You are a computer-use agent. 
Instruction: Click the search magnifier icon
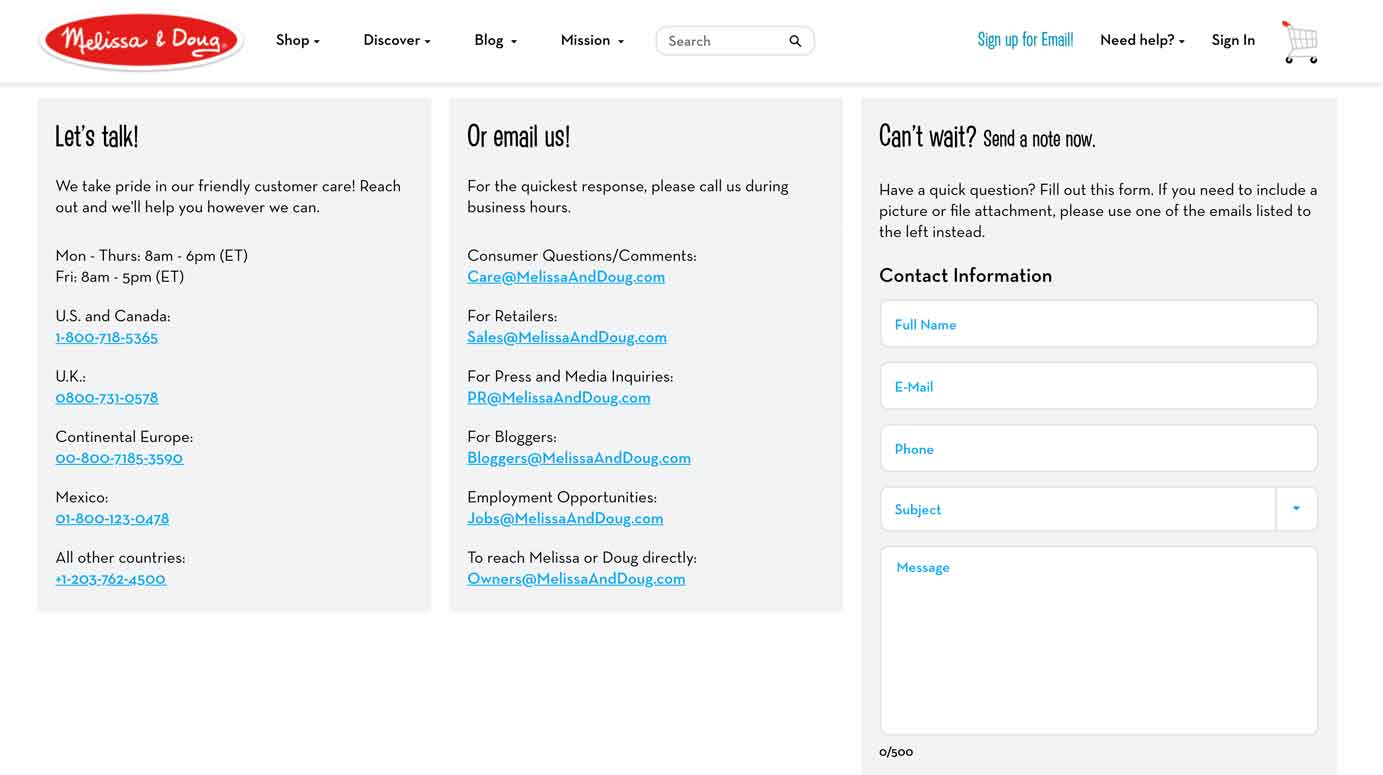pos(795,41)
